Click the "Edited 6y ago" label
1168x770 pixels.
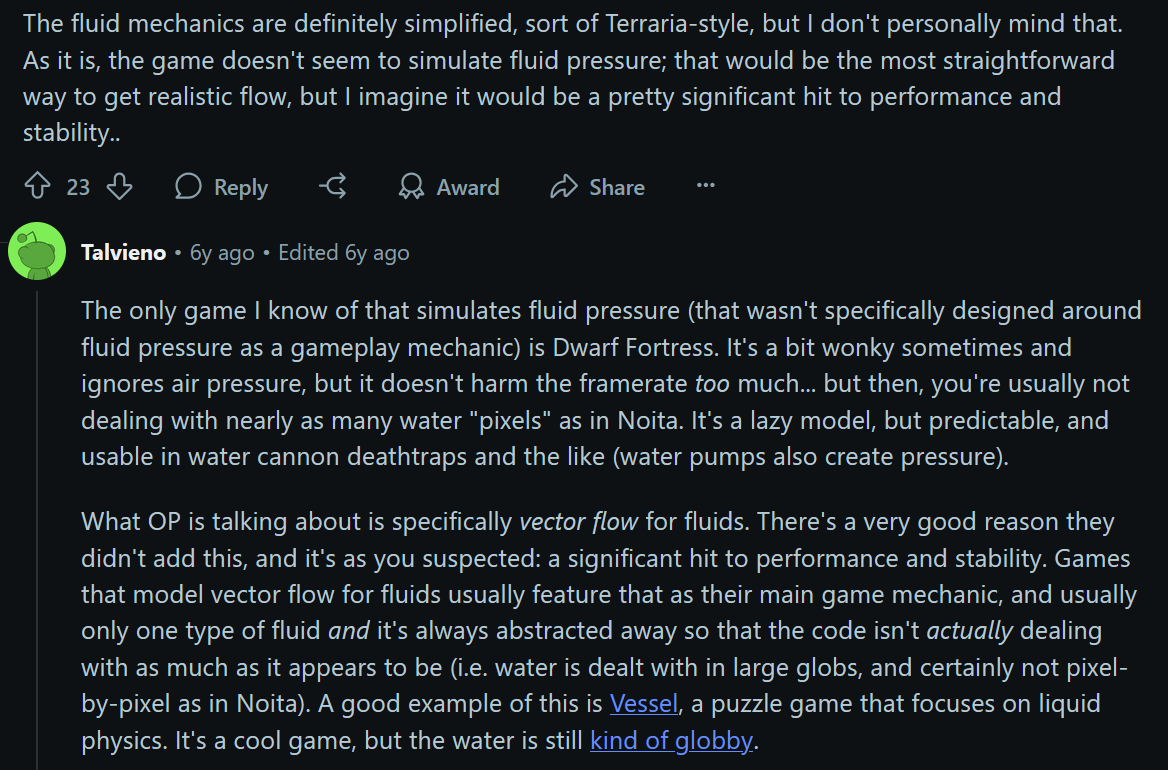pyautogui.click(x=344, y=253)
